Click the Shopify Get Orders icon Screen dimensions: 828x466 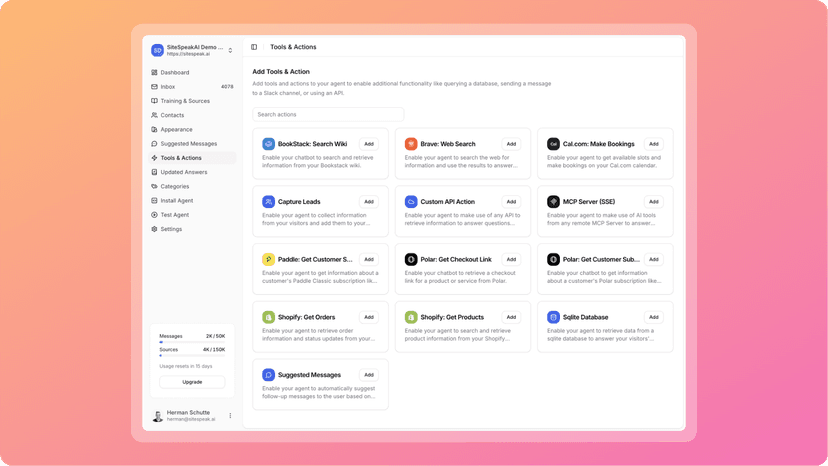pos(268,317)
